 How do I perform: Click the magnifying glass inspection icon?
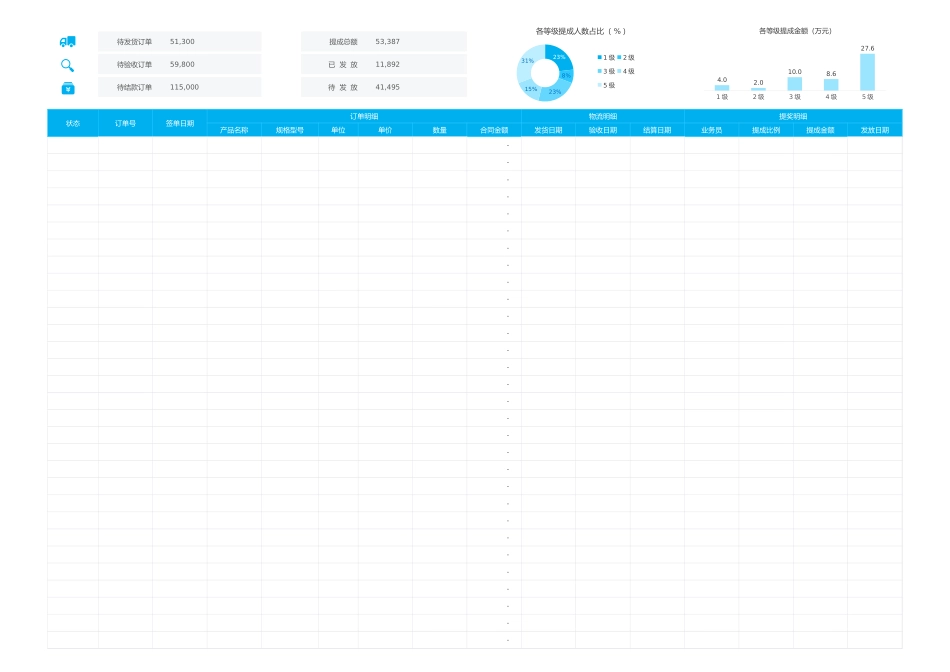point(67,65)
